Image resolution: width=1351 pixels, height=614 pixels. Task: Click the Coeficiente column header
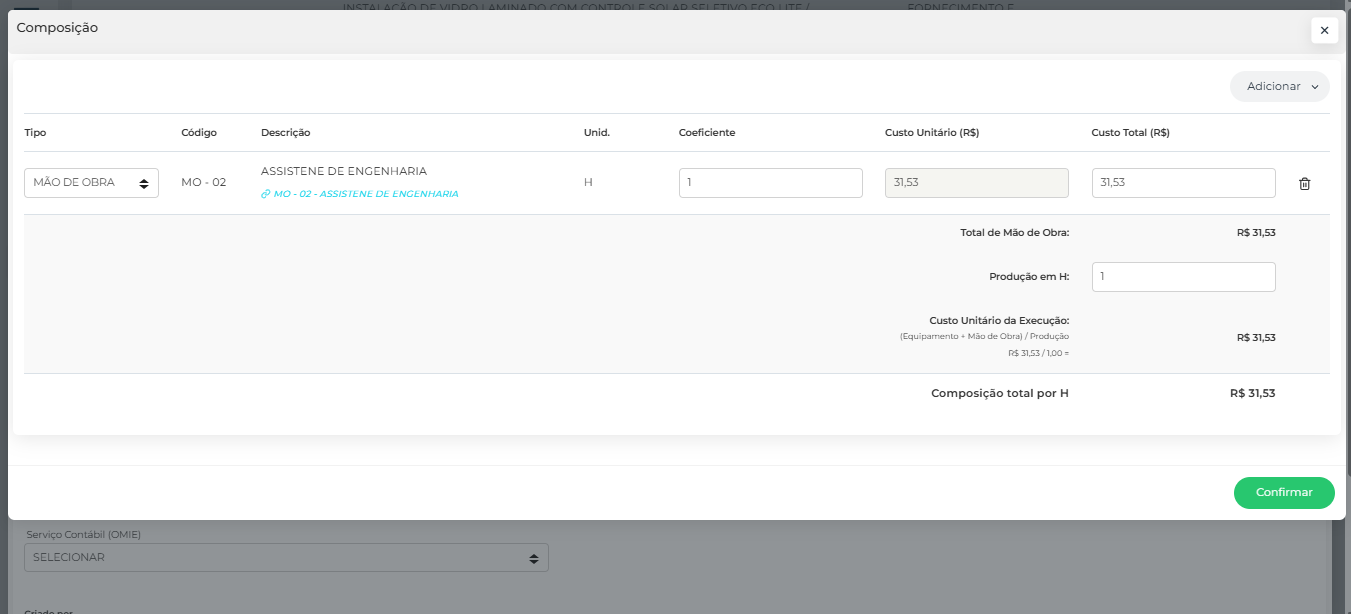707,133
